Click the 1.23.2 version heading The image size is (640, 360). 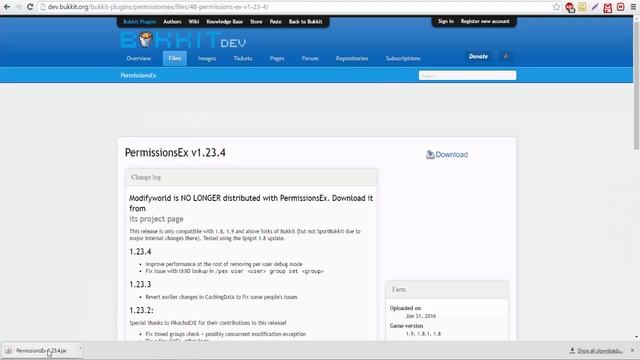point(141,310)
